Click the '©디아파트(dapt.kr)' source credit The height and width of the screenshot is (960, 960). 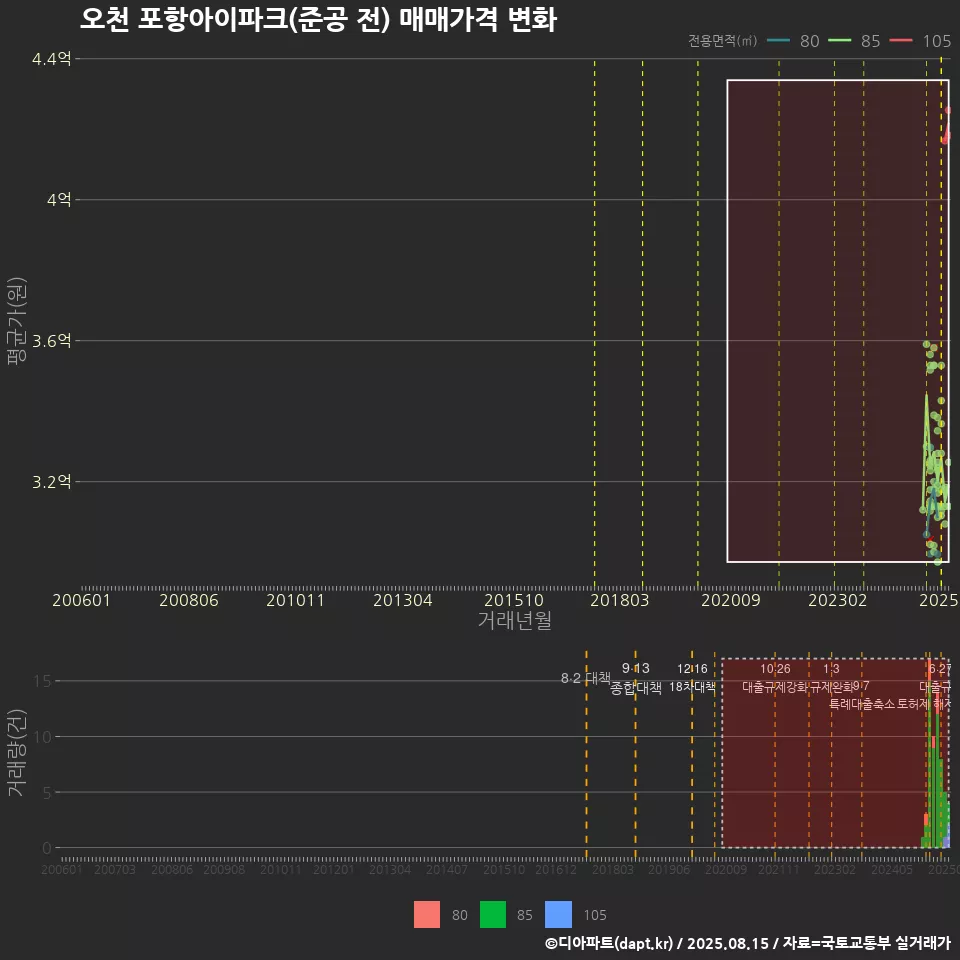pyautogui.click(x=609, y=943)
